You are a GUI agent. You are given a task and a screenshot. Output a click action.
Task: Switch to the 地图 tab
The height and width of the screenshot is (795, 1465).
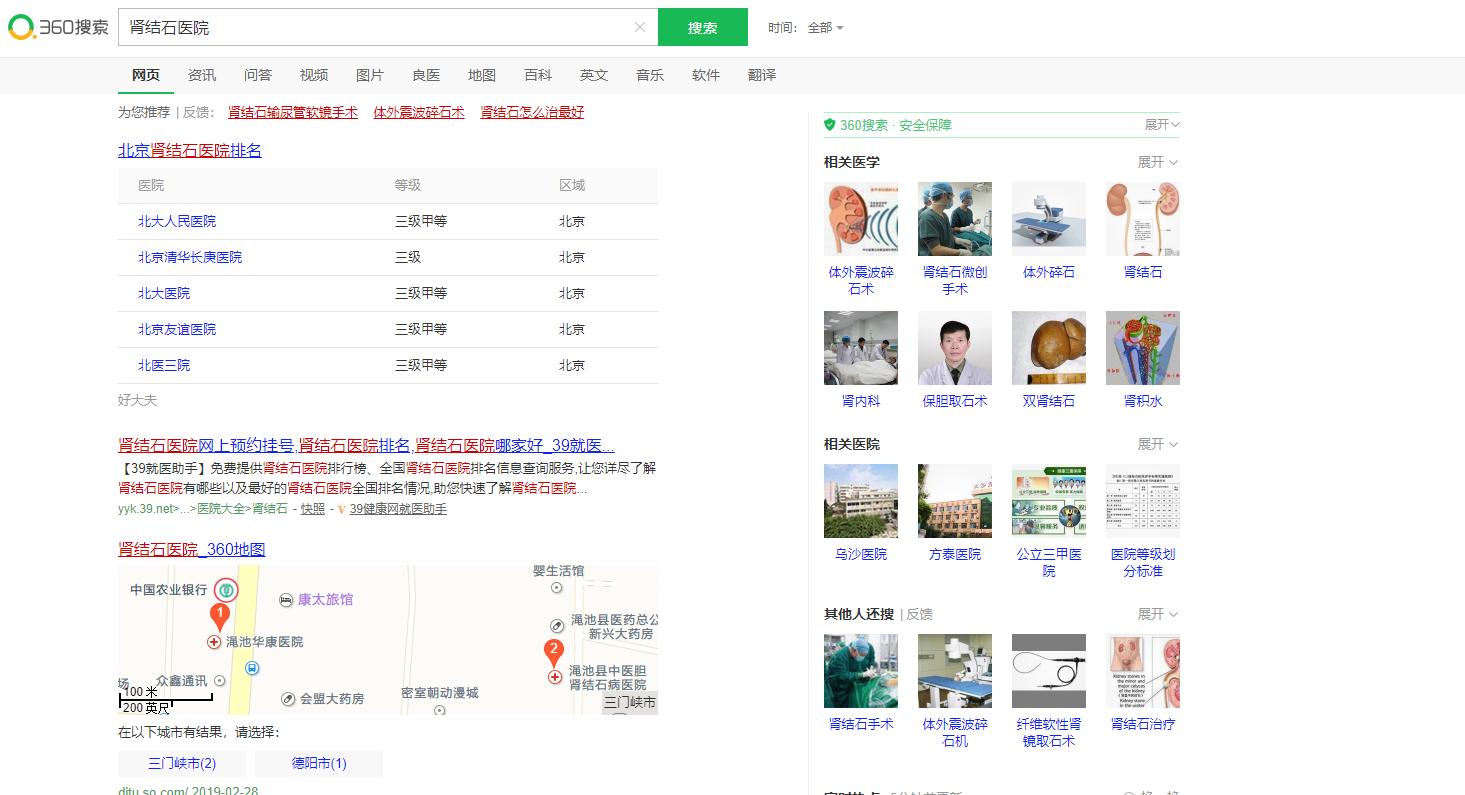pos(481,75)
